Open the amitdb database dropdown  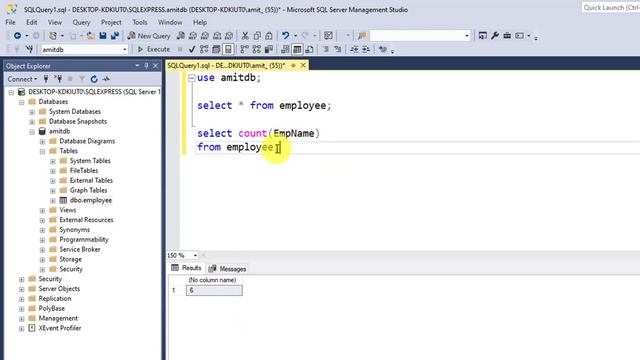point(124,49)
